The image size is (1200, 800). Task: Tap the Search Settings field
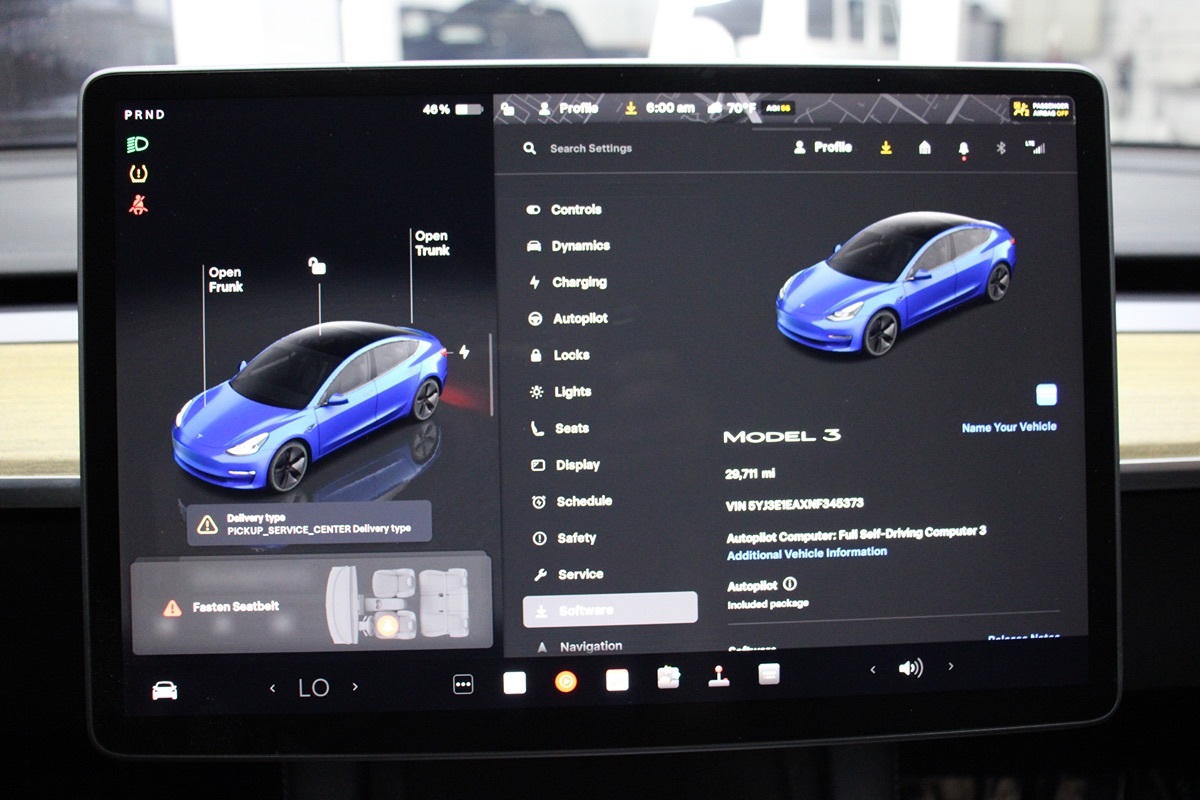[590, 148]
